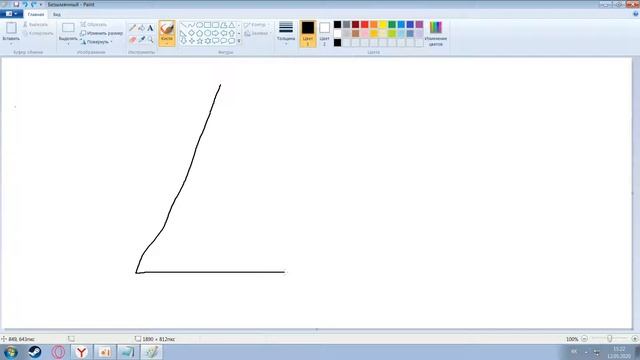Choose the purple color swatch

tap(419, 24)
